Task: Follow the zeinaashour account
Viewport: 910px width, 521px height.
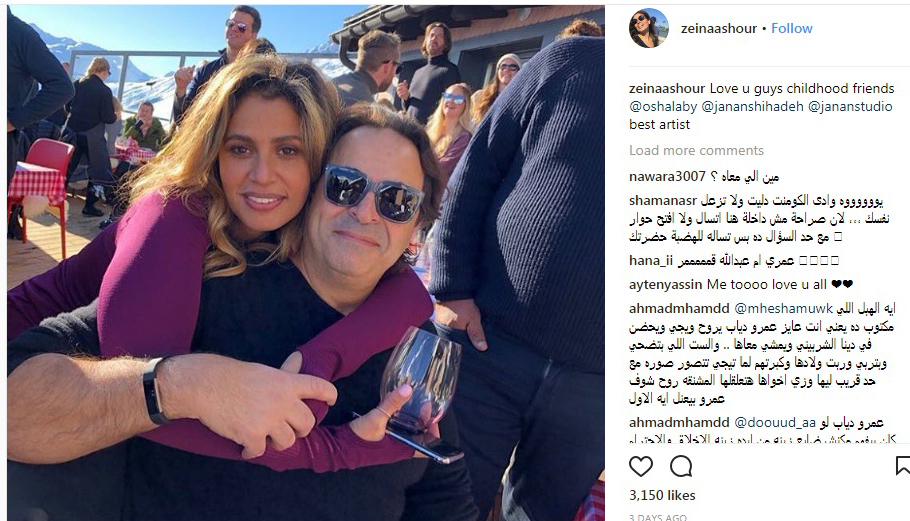Action: [x=792, y=28]
